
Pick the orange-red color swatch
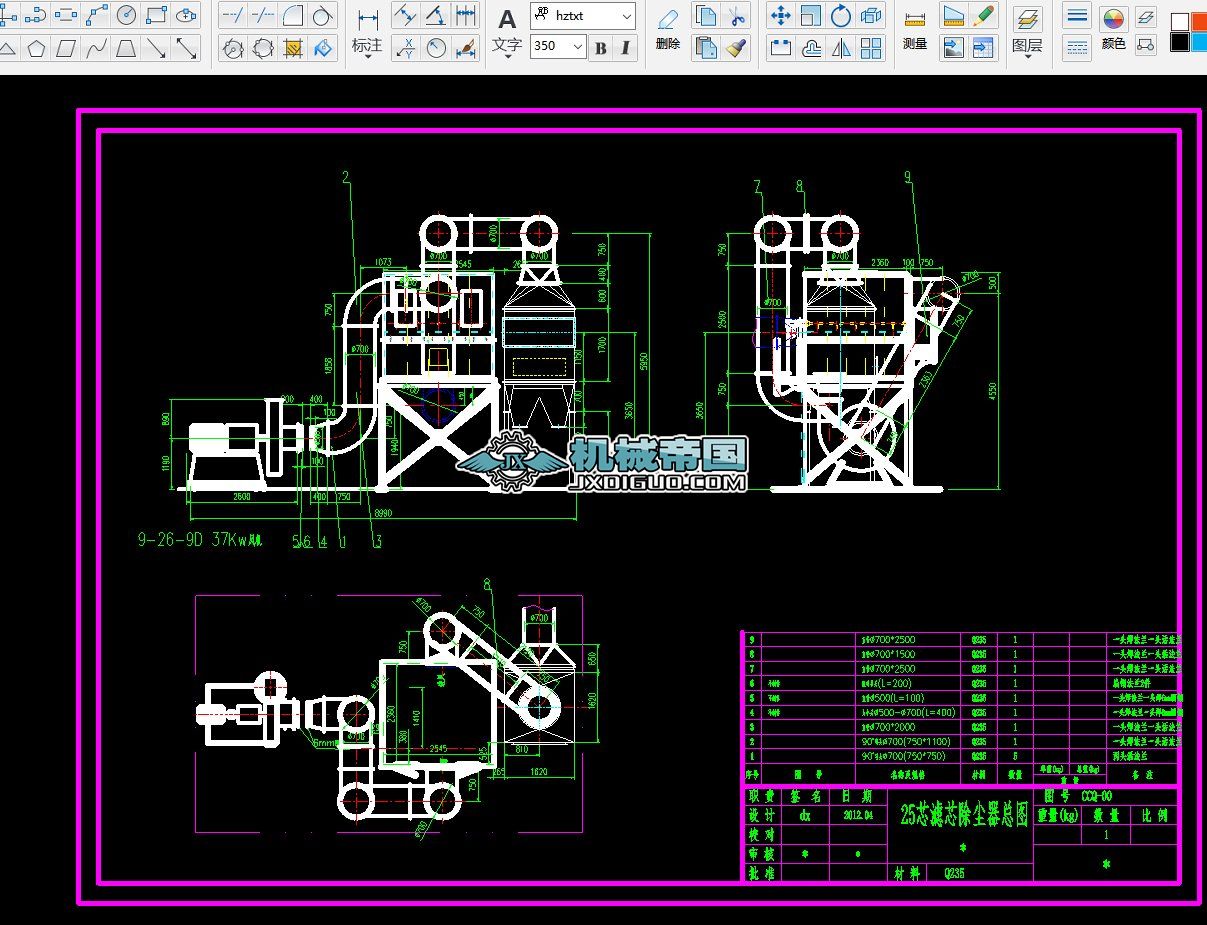[x=1199, y=21]
